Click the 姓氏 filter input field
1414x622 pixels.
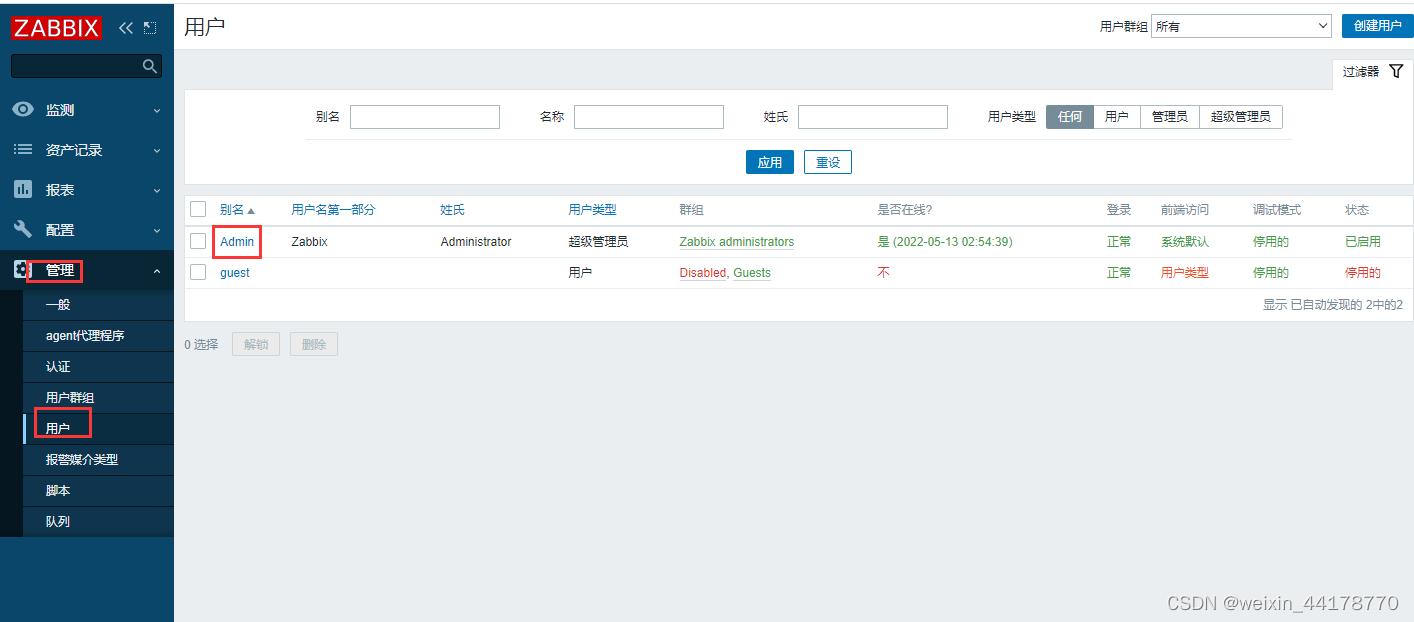coord(873,117)
